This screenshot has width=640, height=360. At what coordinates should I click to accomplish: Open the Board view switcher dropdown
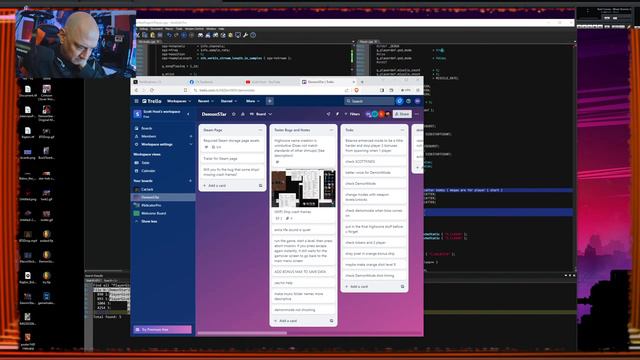click(x=261, y=114)
